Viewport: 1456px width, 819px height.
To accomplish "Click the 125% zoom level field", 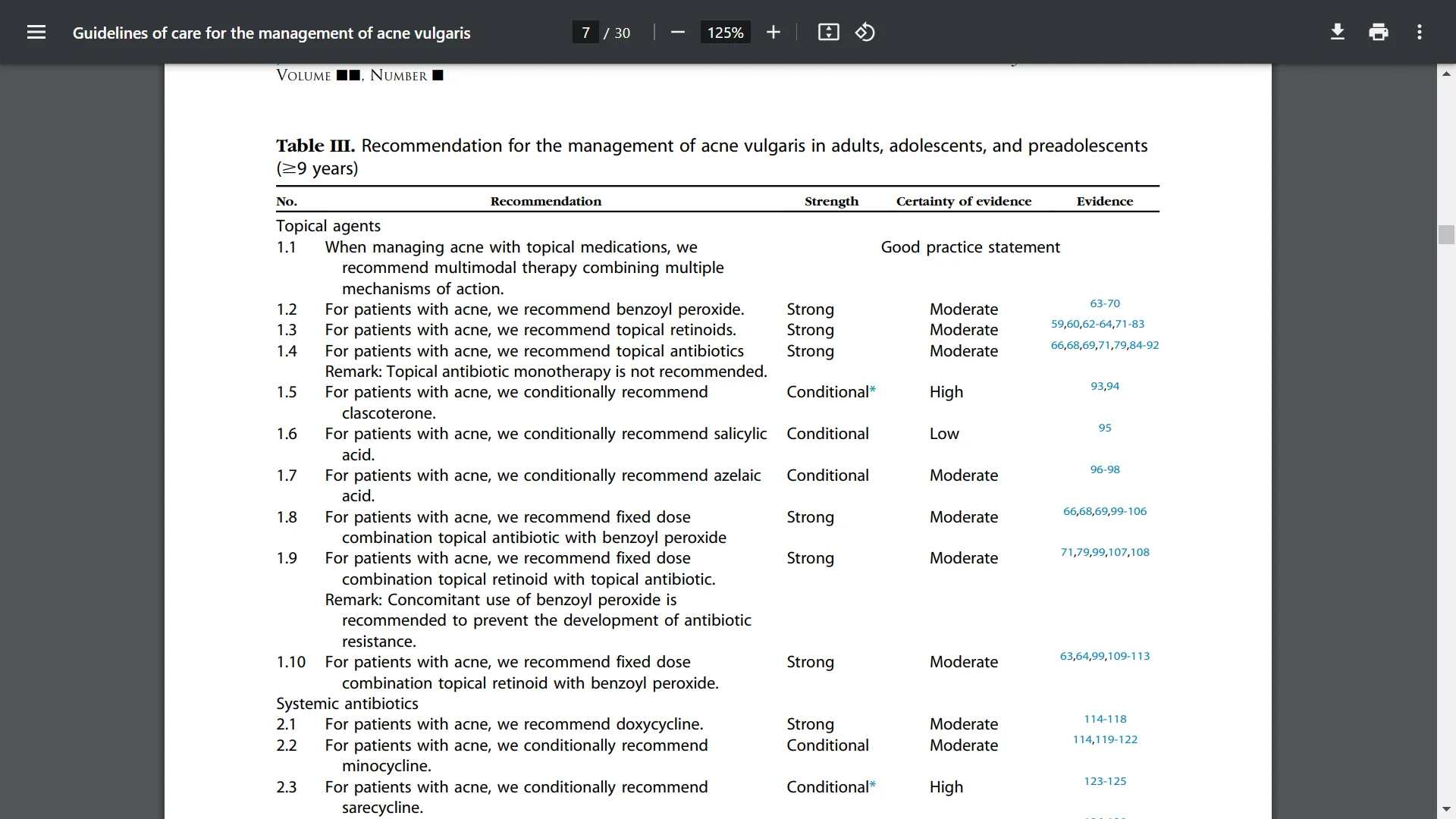I will 725,33.
